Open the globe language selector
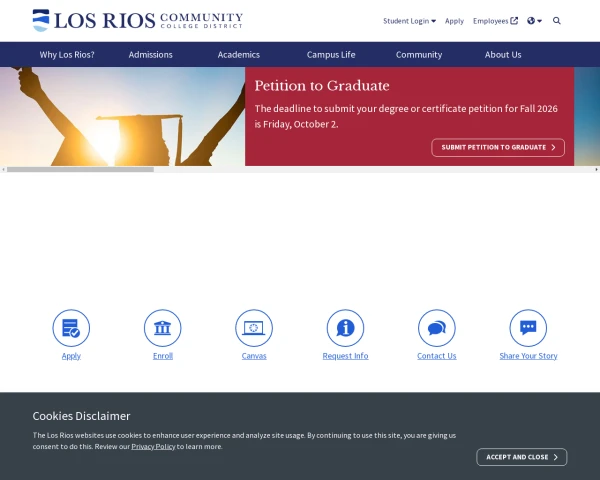The width and height of the screenshot is (600, 480). pyautogui.click(x=534, y=21)
